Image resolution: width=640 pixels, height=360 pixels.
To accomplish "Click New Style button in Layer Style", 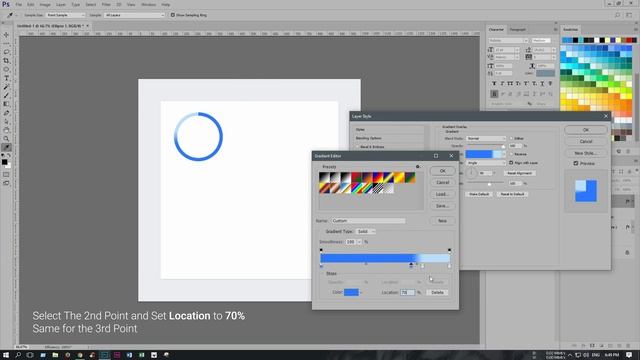I will (x=586, y=153).
